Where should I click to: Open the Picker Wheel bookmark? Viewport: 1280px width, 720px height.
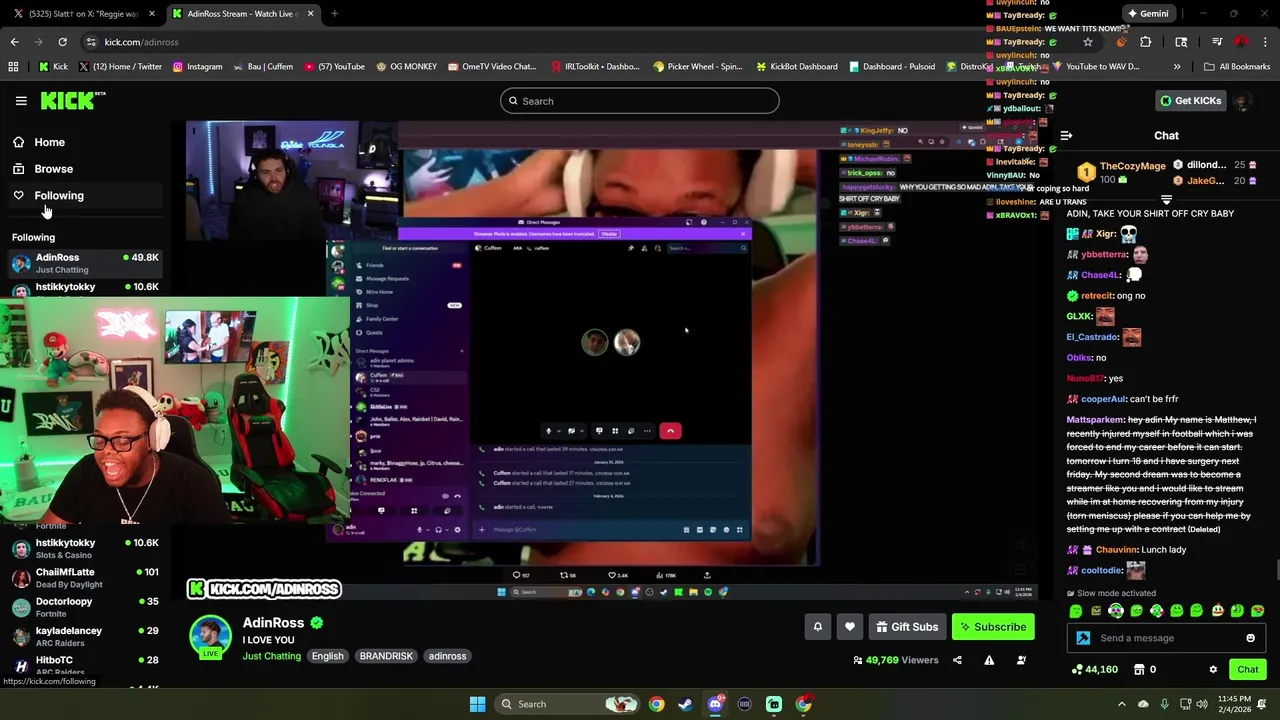(697, 67)
